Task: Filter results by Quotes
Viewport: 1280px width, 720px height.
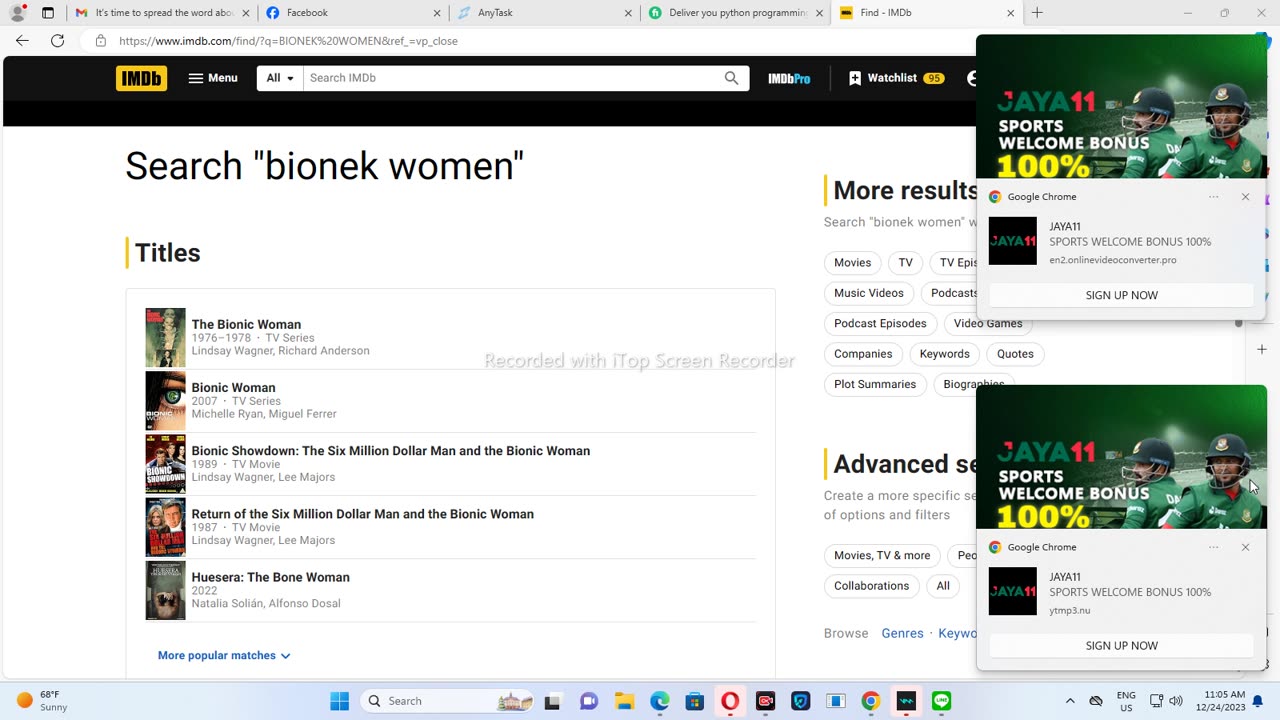Action: click(1015, 354)
